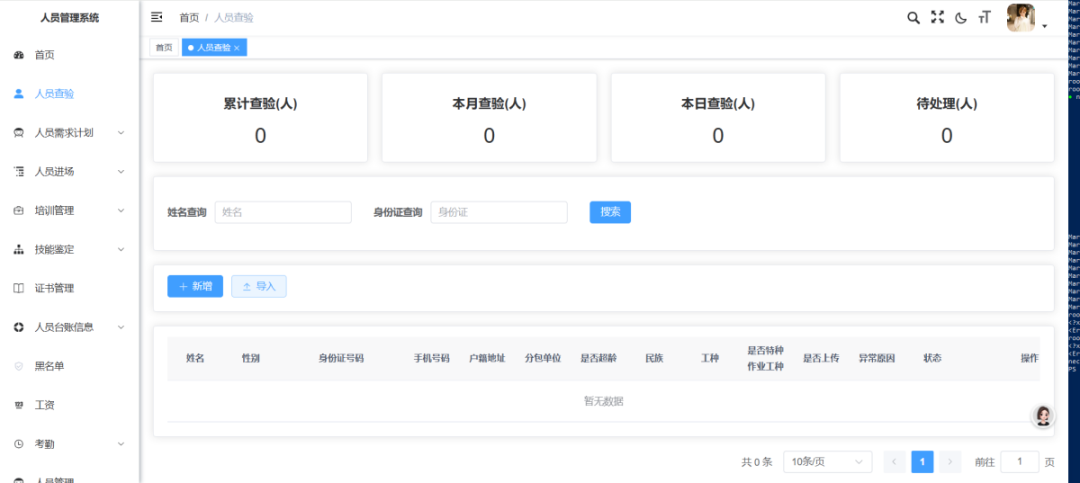Expand the 培训管理 submenu chevron
1080x483 pixels.
click(x=121, y=211)
